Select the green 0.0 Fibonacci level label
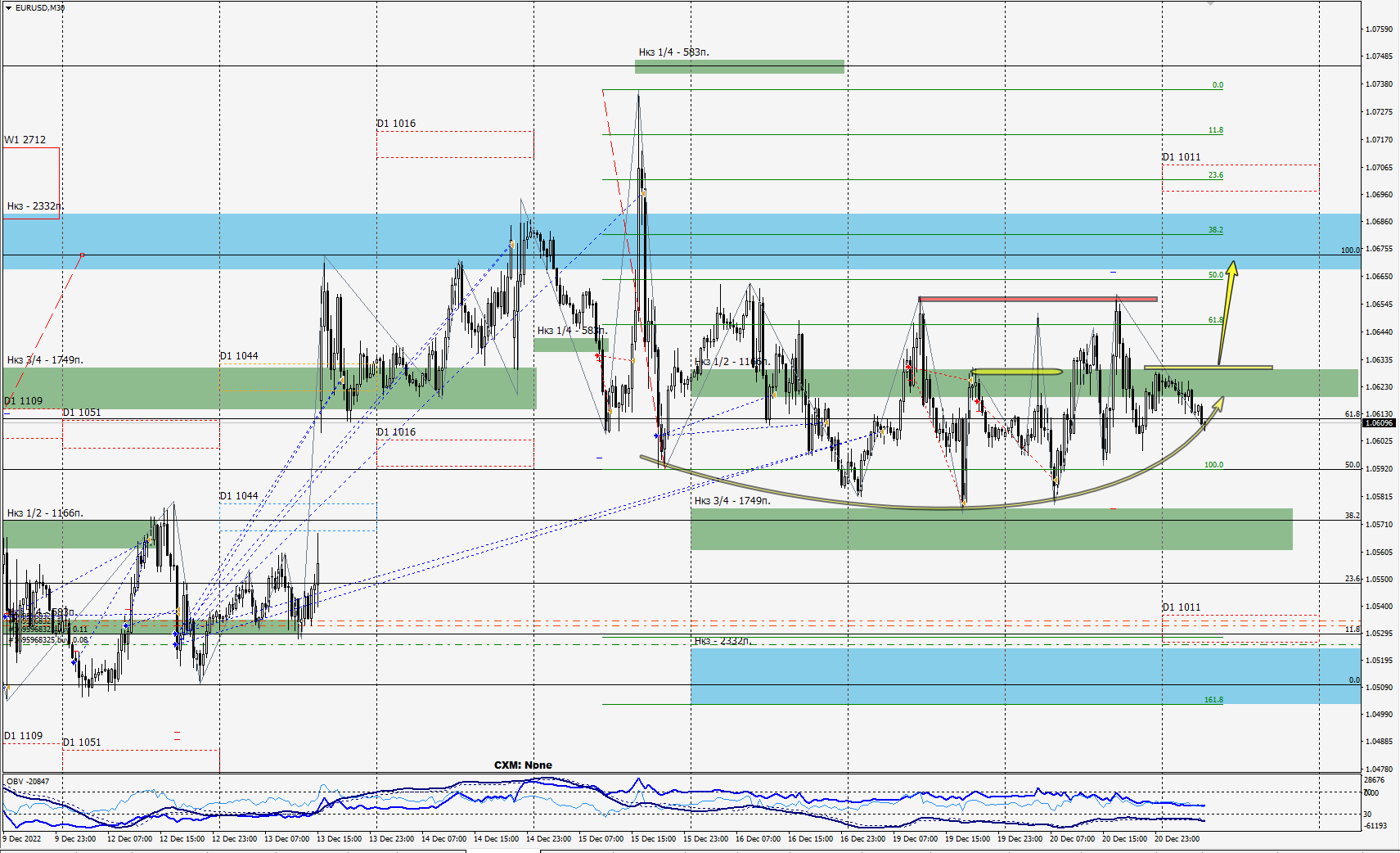 tap(1218, 85)
